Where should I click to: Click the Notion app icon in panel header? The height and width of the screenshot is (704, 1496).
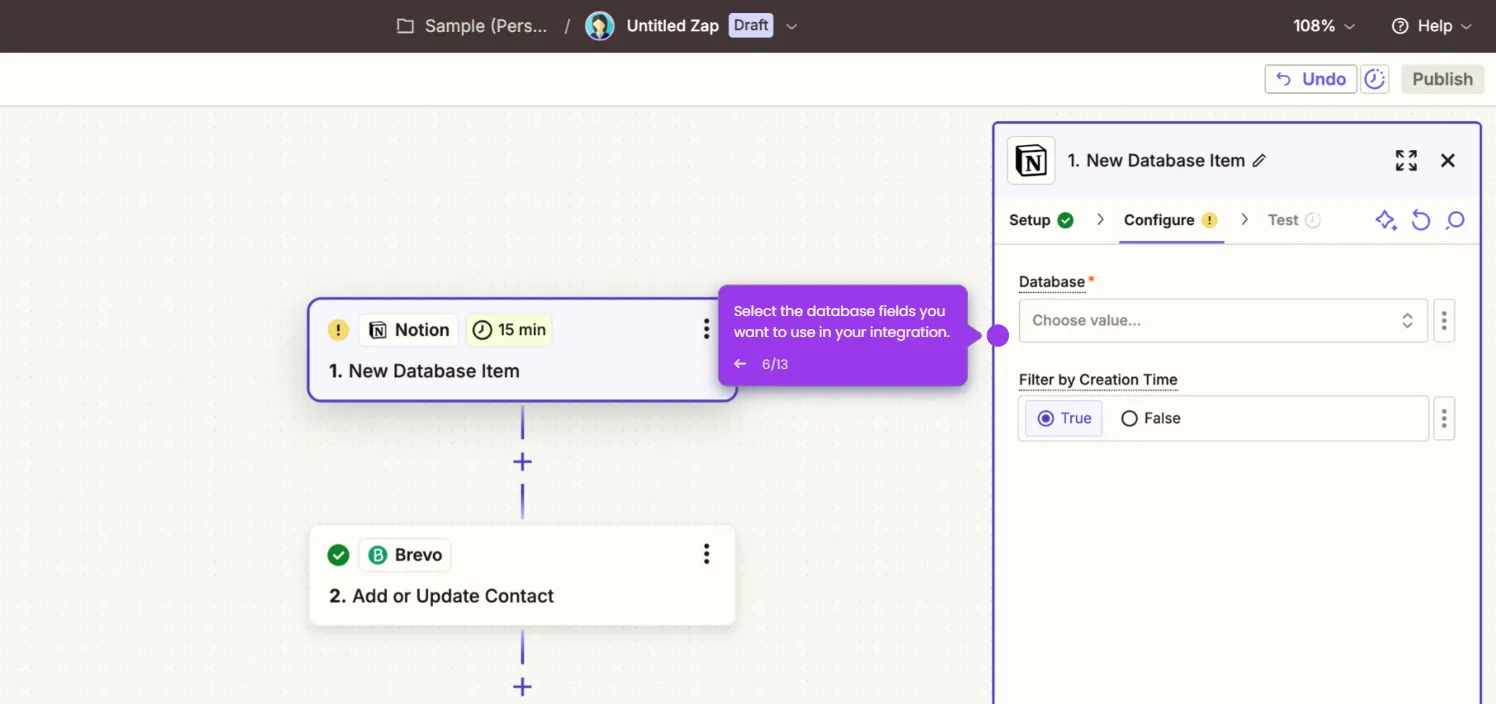click(x=1031, y=161)
